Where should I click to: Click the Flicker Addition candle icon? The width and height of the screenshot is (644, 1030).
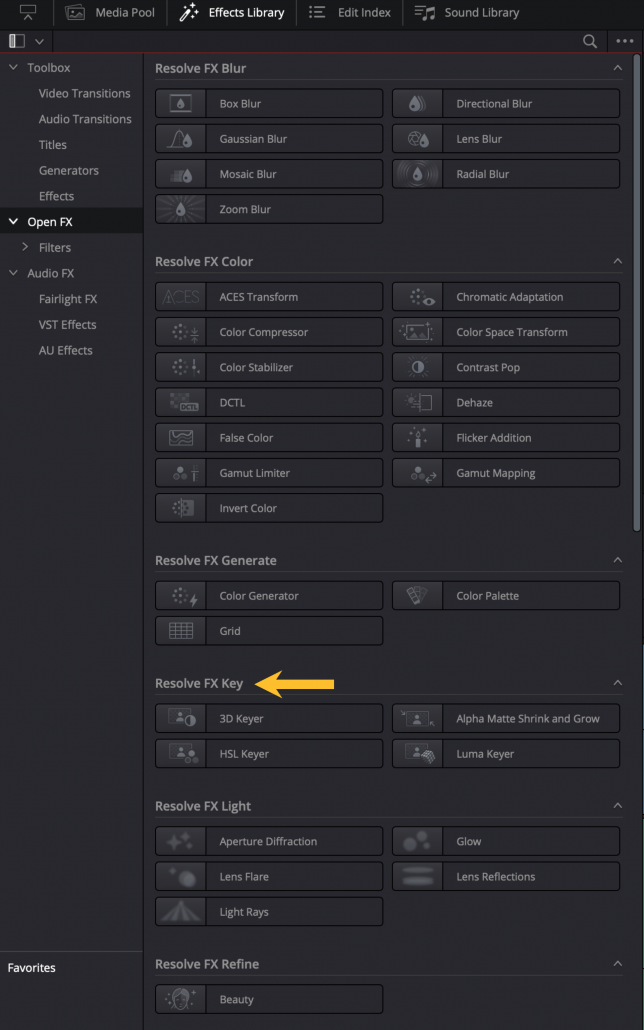click(417, 437)
